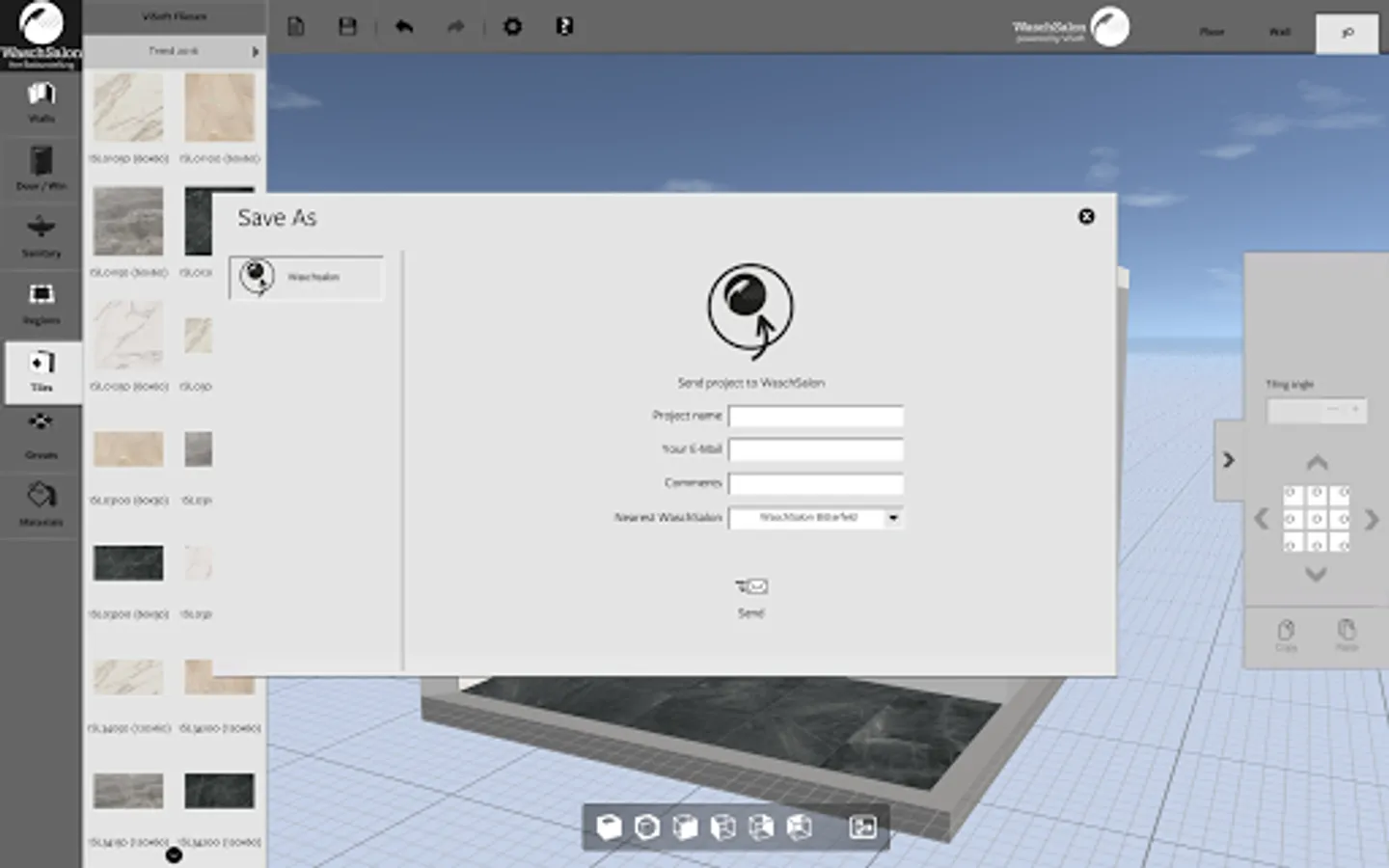
Task: Select the first solid cube view mode
Action: (x=609, y=827)
